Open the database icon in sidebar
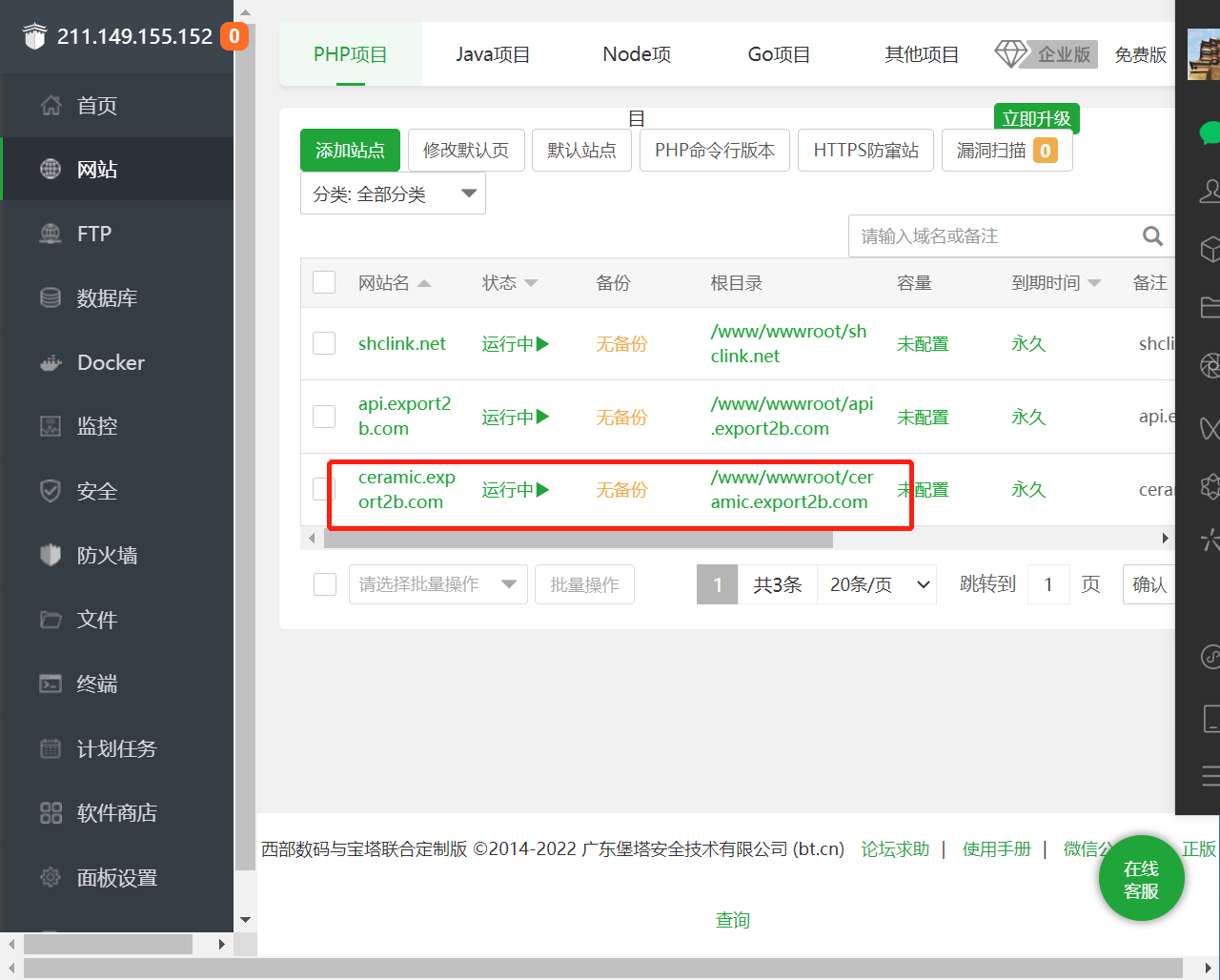Viewport: 1220px width, 980px height. [x=51, y=297]
